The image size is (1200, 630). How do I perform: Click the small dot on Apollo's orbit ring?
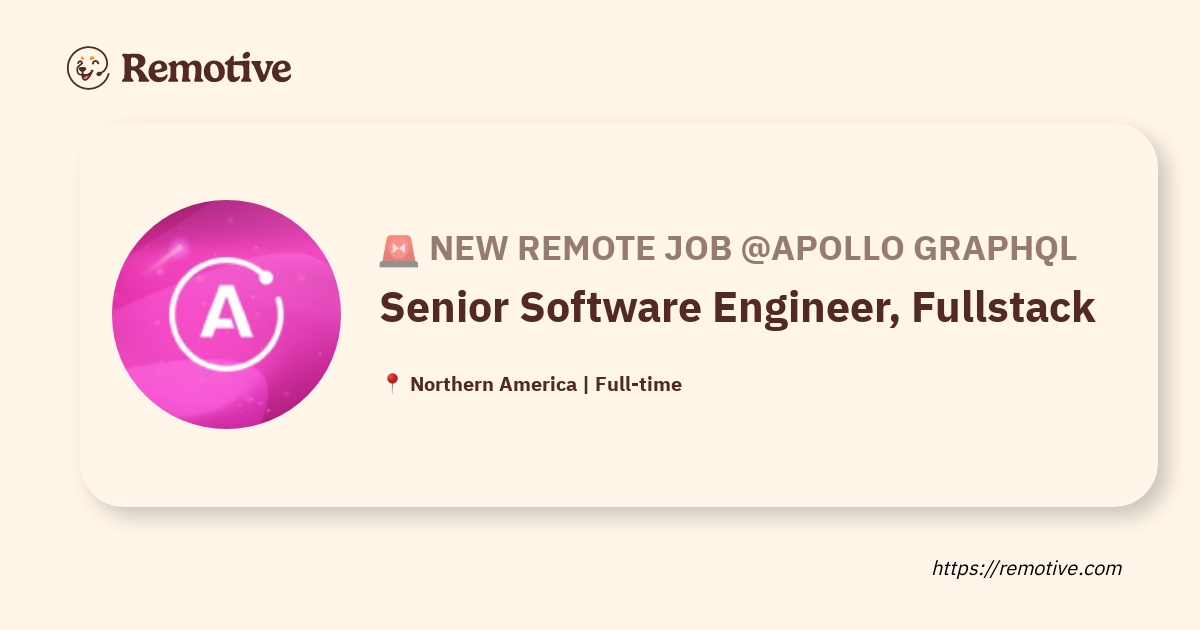[x=267, y=279]
